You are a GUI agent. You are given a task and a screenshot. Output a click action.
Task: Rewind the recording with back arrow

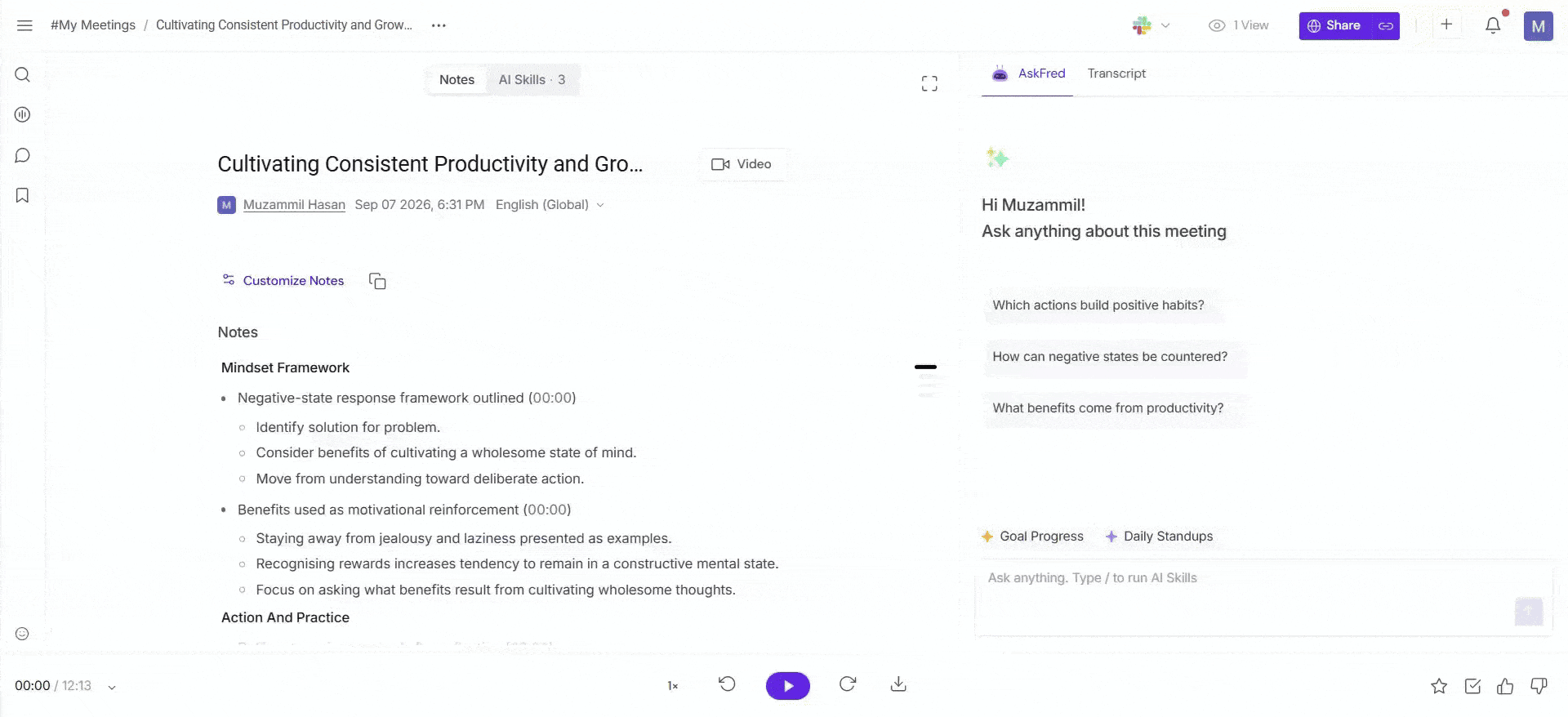727,684
